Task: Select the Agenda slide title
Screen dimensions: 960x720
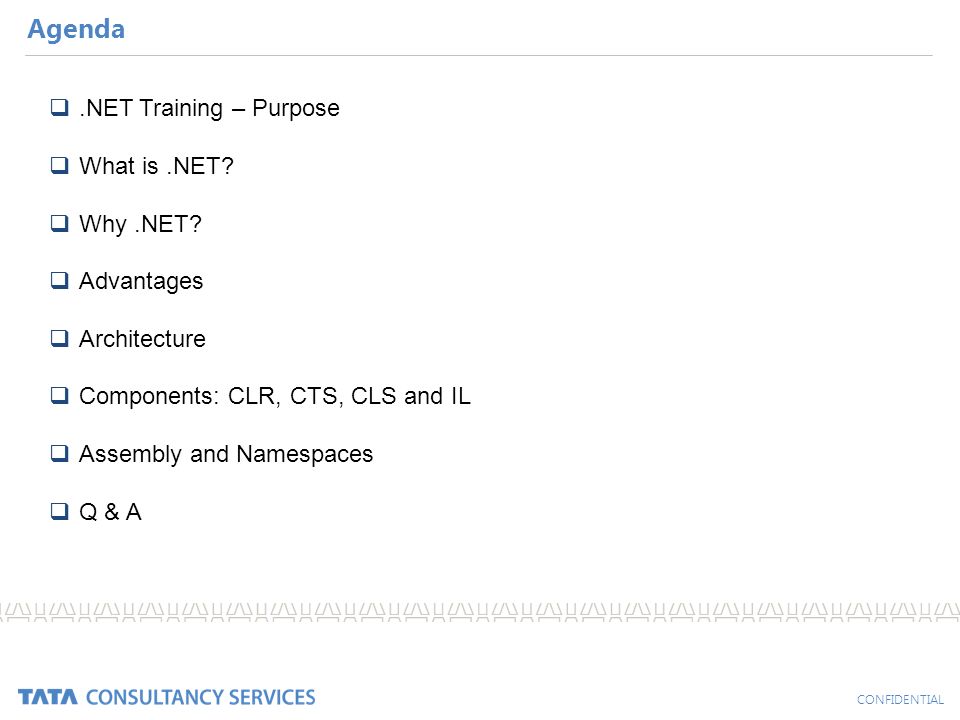Action: [x=76, y=29]
